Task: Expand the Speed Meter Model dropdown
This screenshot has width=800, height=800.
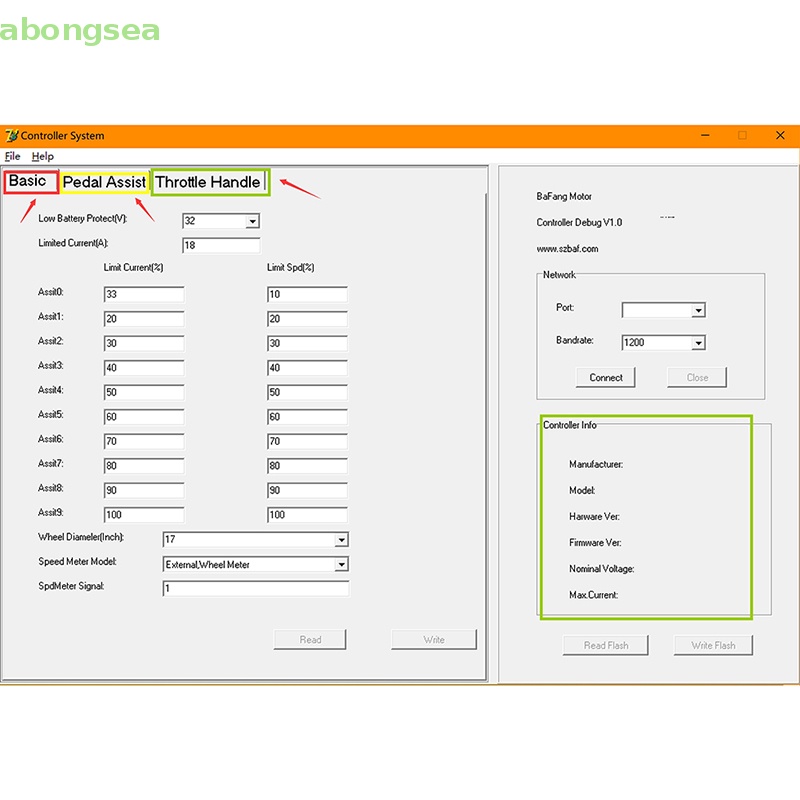Action: [341, 565]
